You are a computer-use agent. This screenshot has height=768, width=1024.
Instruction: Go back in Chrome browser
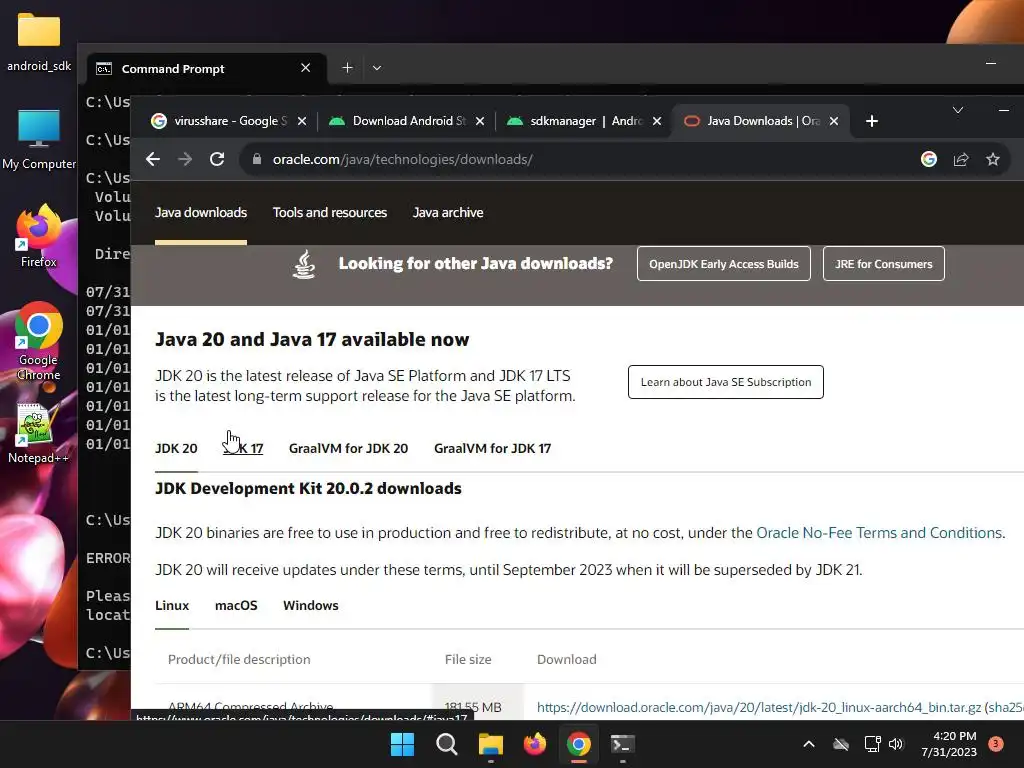tap(153, 159)
